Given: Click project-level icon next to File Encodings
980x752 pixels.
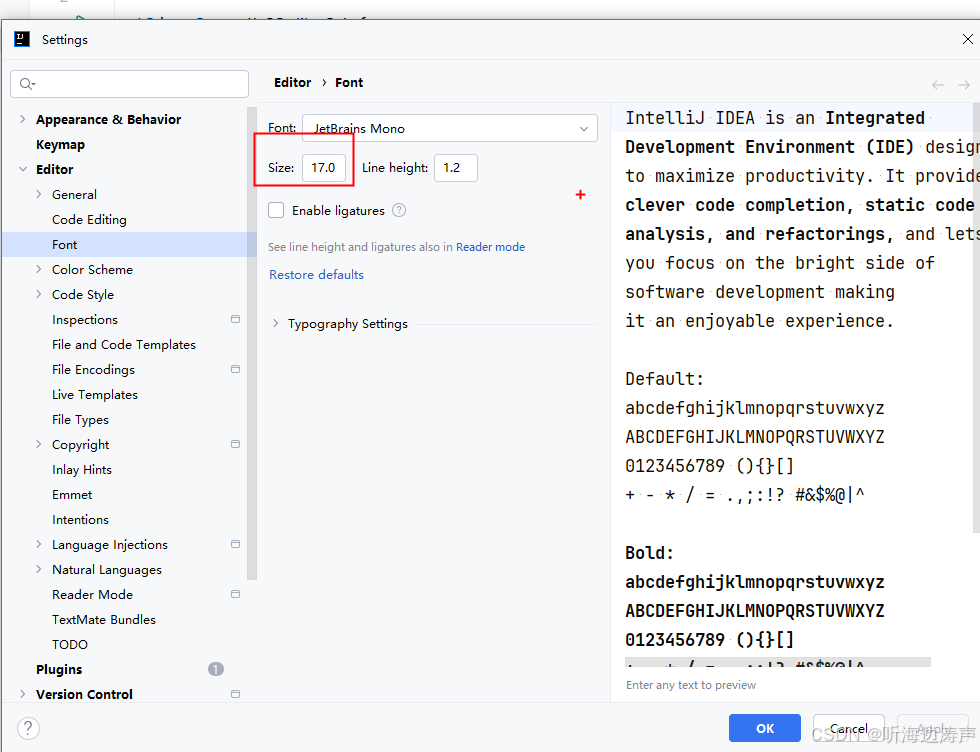Looking at the screenshot, I should tap(236, 369).
